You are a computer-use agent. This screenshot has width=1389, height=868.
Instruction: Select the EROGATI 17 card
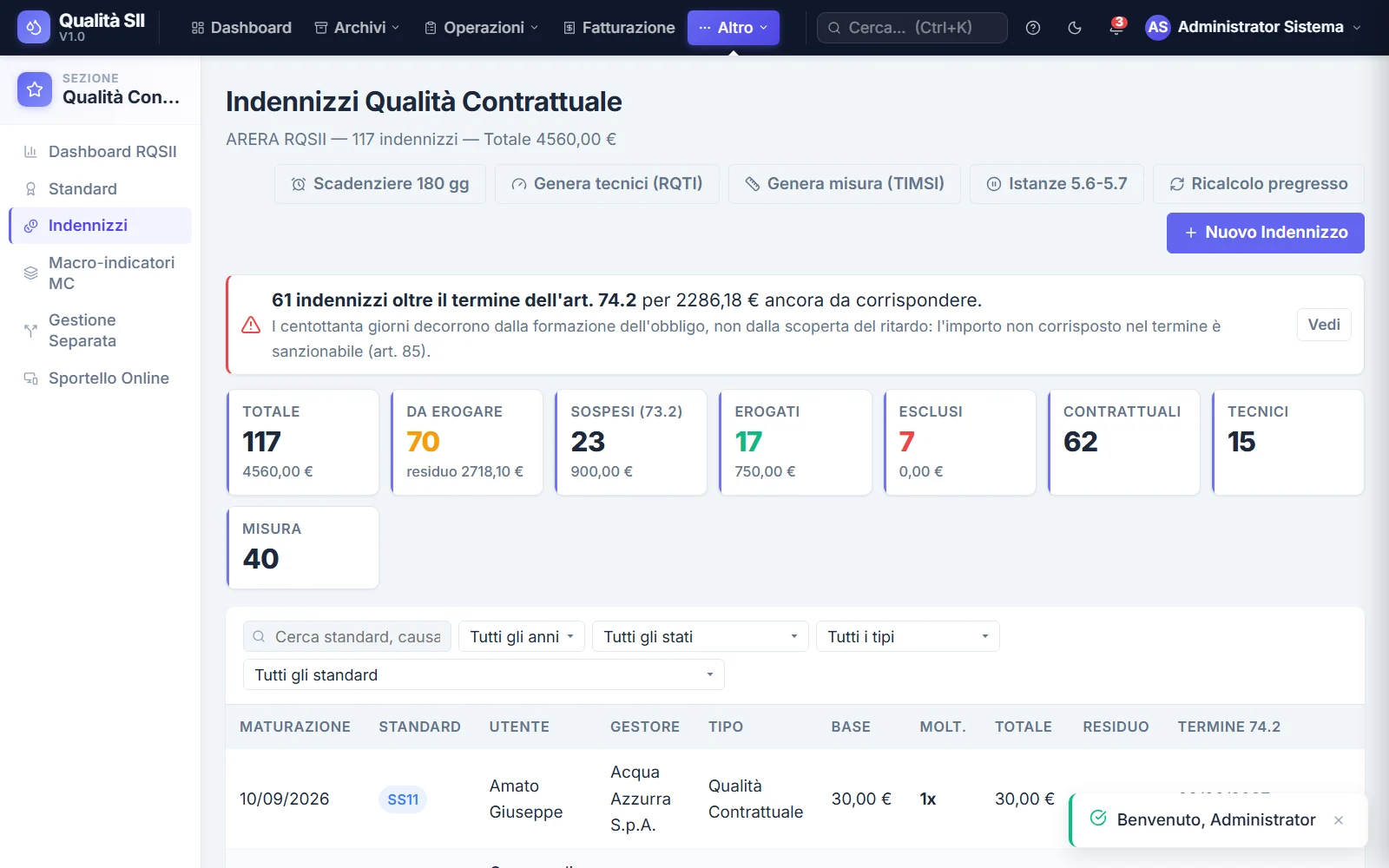[795, 443]
